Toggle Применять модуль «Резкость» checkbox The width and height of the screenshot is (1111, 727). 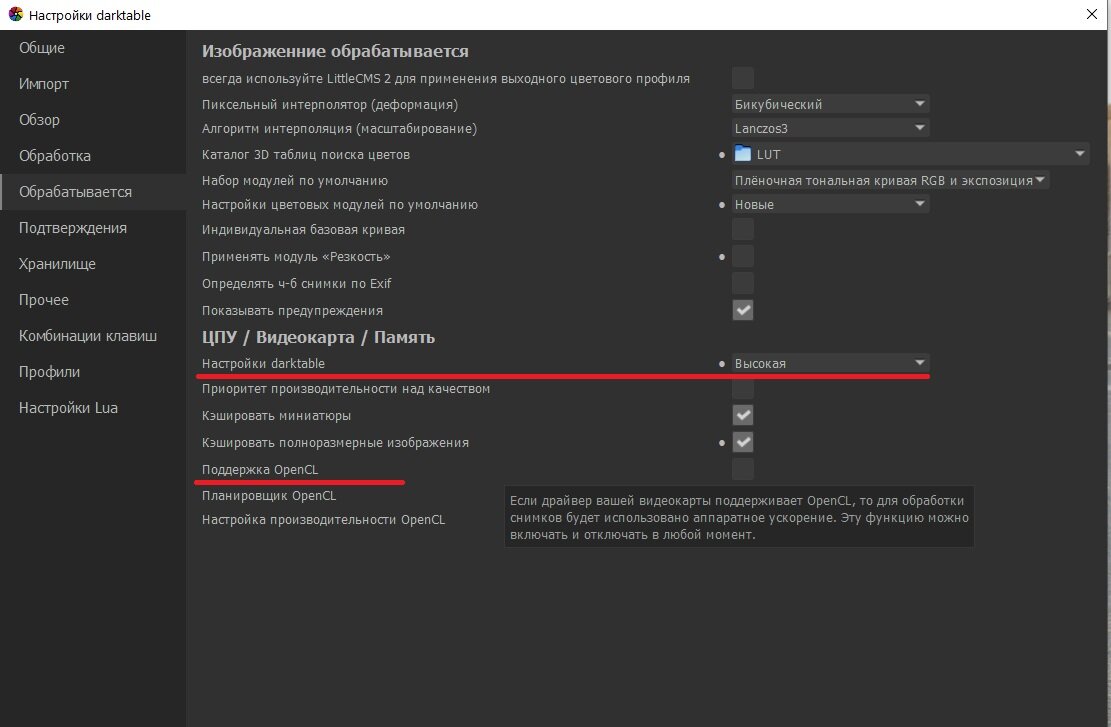(743, 257)
